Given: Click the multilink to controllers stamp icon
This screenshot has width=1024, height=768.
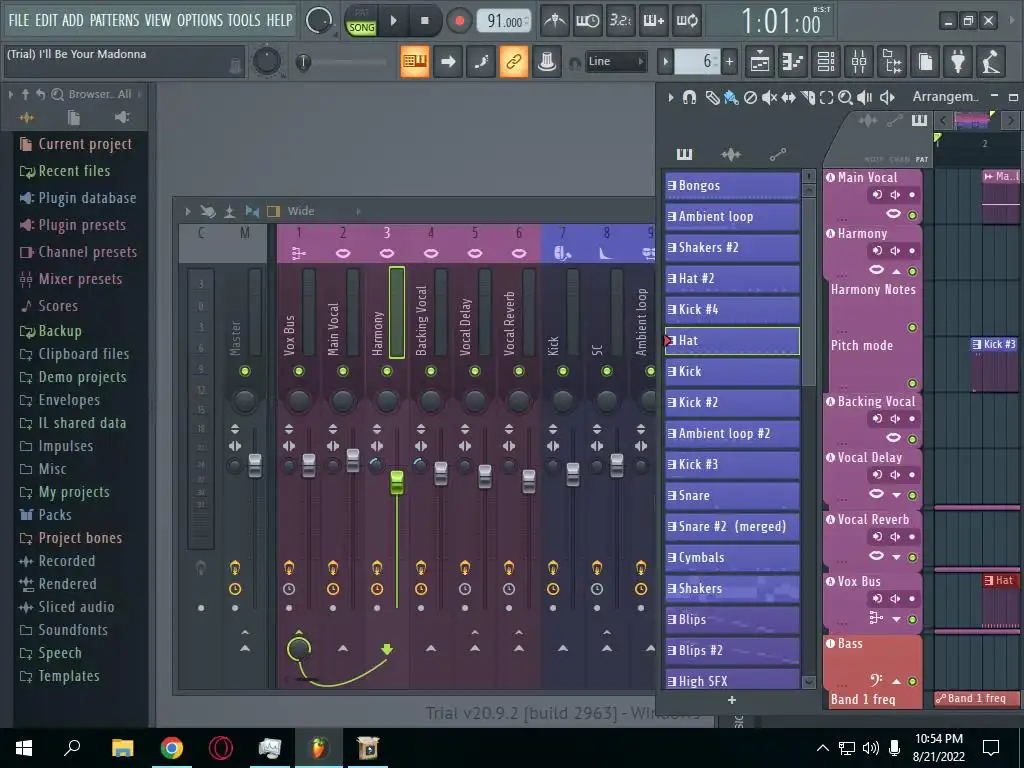Looking at the screenshot, I should pyautogui.click(x=547, y=61).
